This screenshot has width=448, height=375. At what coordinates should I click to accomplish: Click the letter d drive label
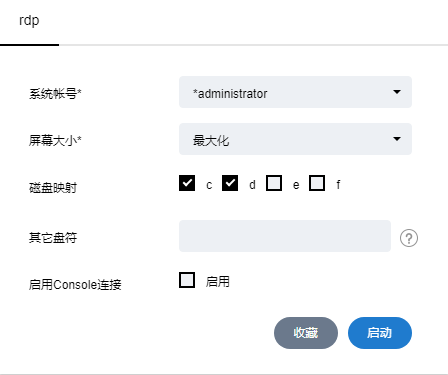(252, 184)
